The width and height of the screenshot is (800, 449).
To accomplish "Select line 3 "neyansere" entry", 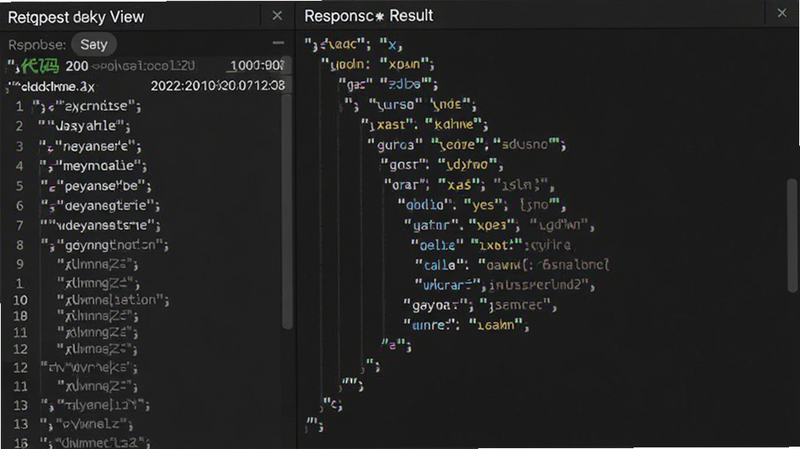I will [91, 146].
